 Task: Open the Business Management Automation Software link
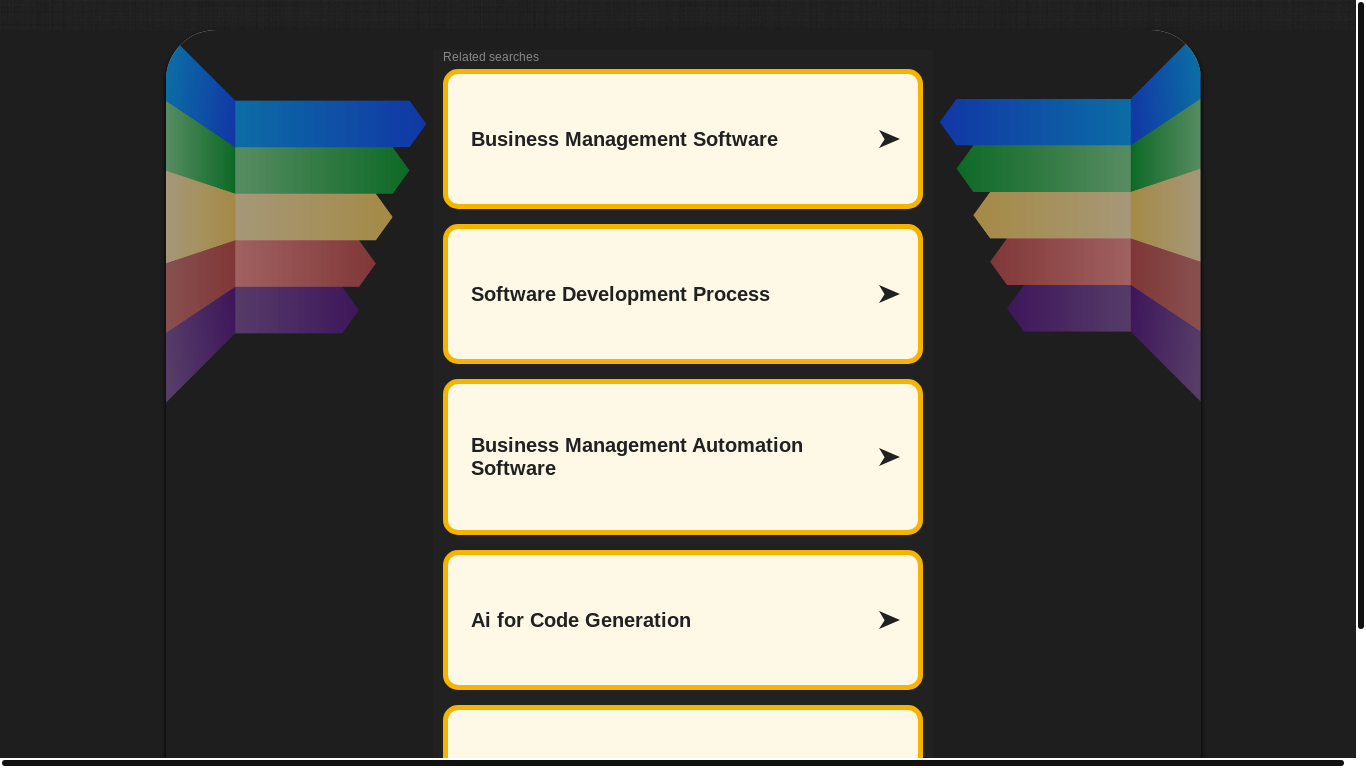683,457
